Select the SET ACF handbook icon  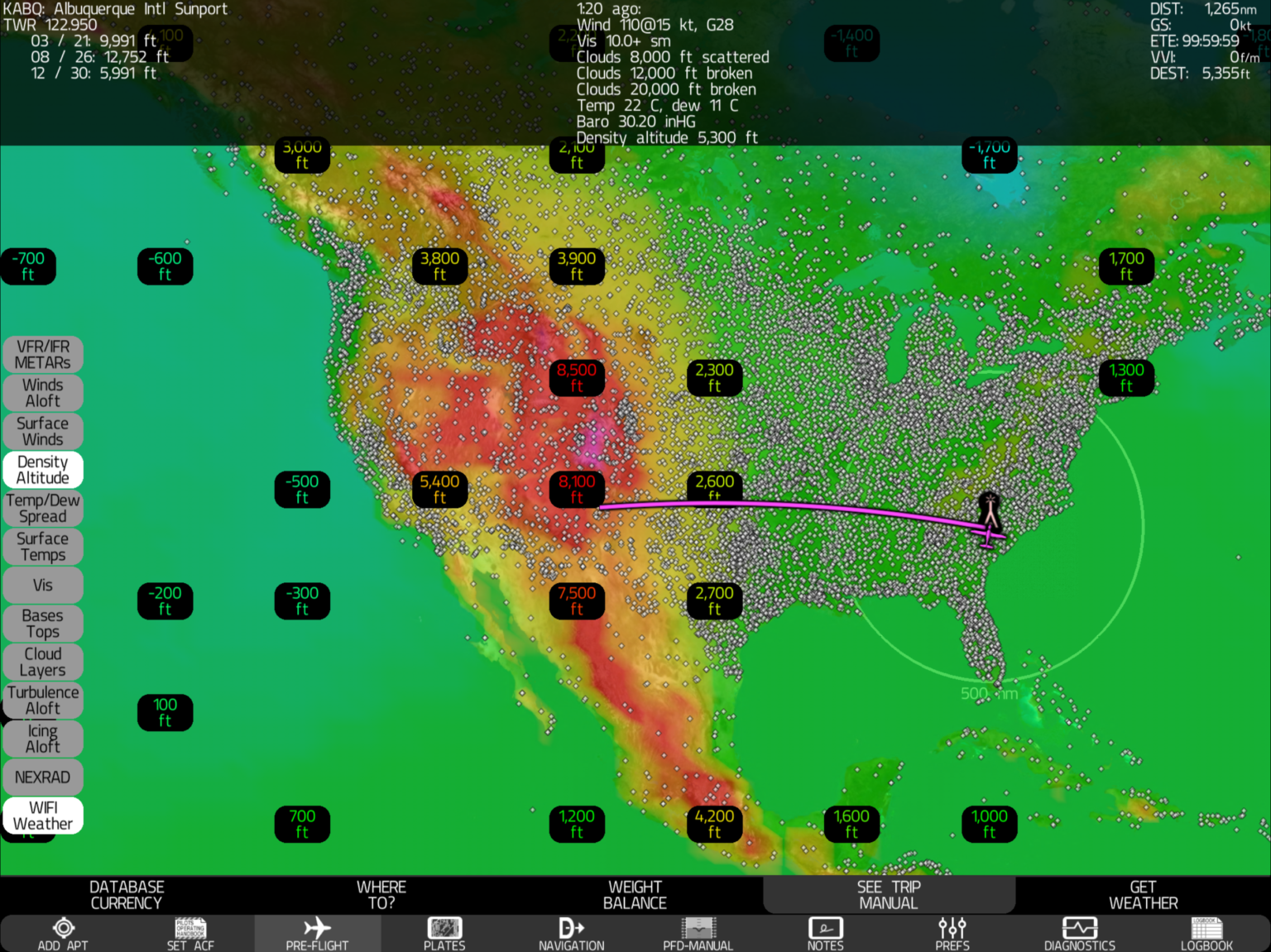189,932
